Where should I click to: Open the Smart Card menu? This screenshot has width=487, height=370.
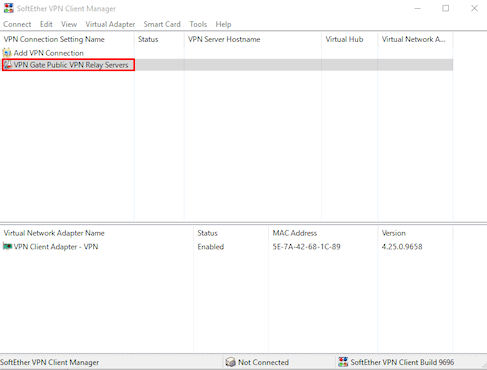[x=162, y=24]
